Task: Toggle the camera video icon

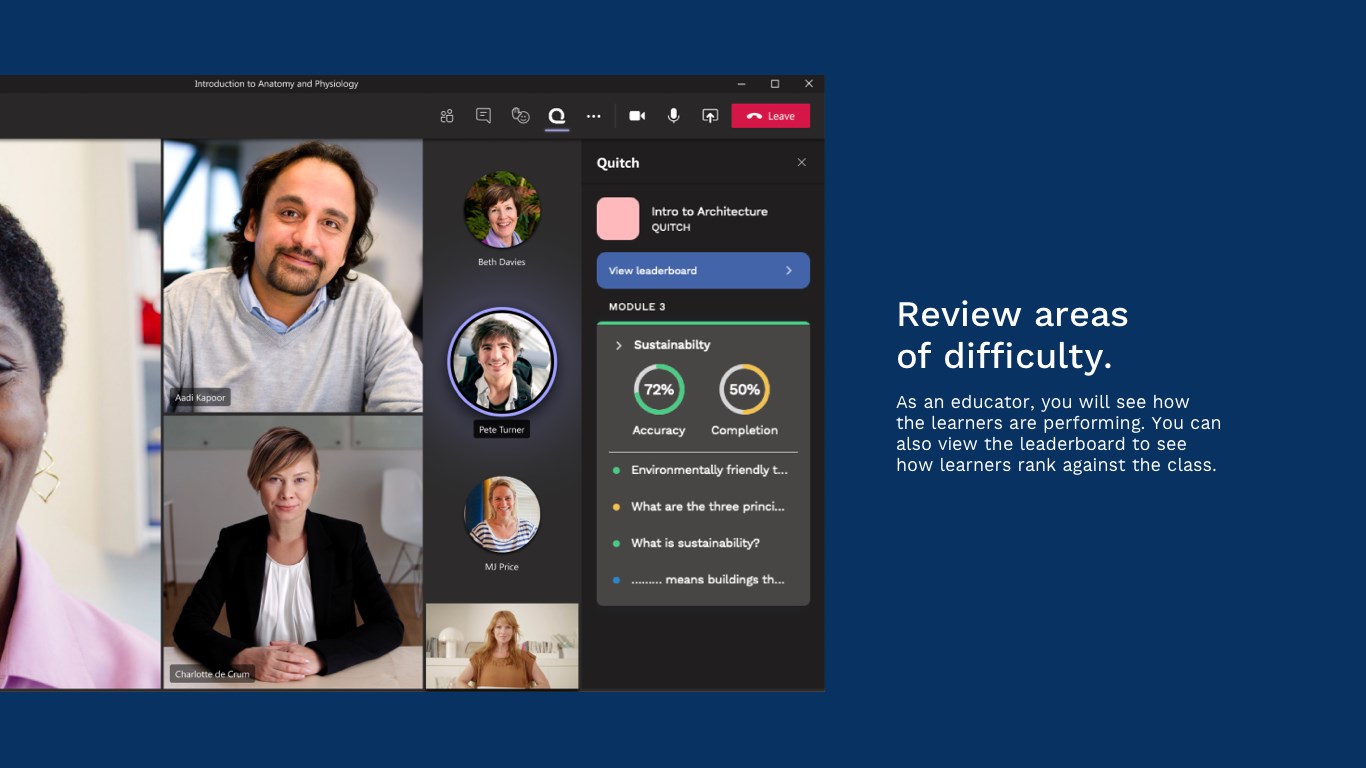Action: click(637, 116)
